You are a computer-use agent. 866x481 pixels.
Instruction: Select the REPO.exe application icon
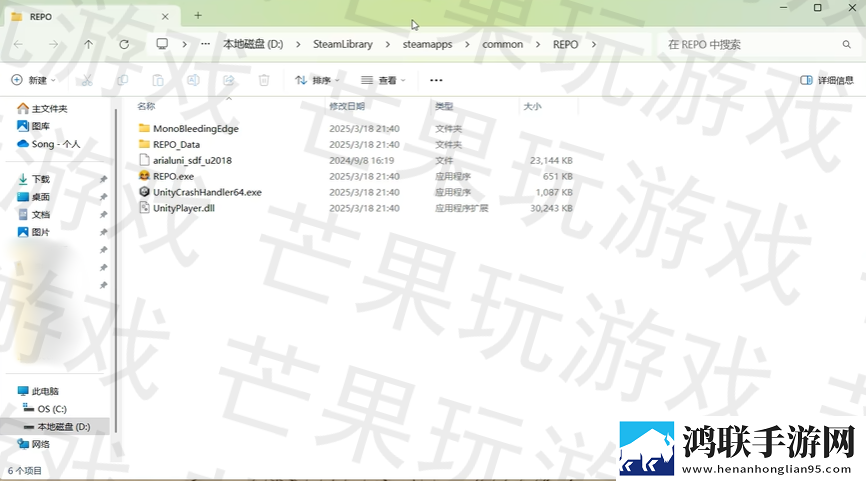(144, 176)
